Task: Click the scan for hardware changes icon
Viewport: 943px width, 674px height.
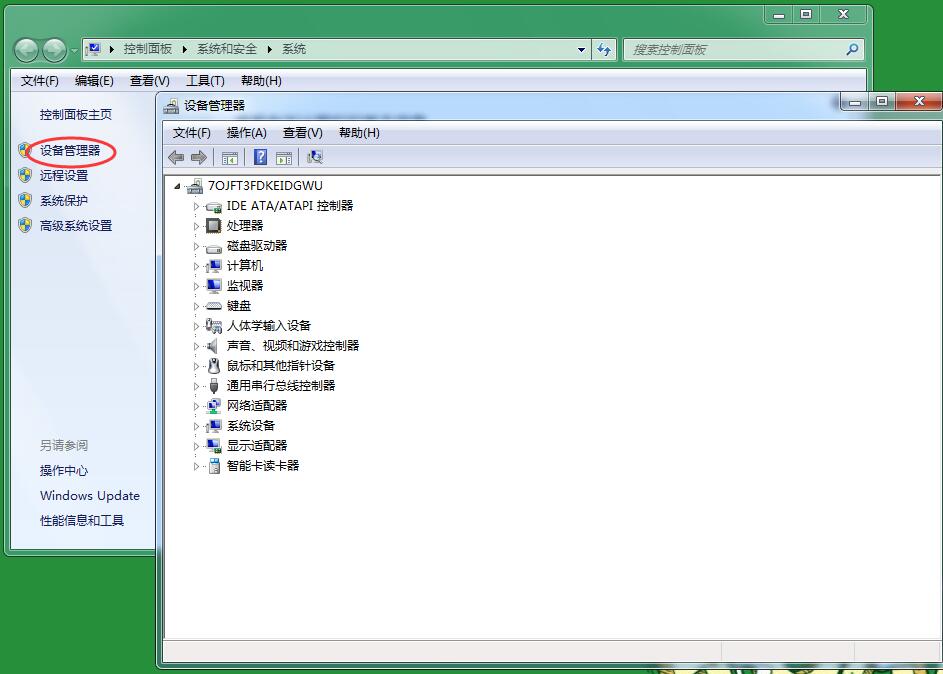Action: click(312, 157)
